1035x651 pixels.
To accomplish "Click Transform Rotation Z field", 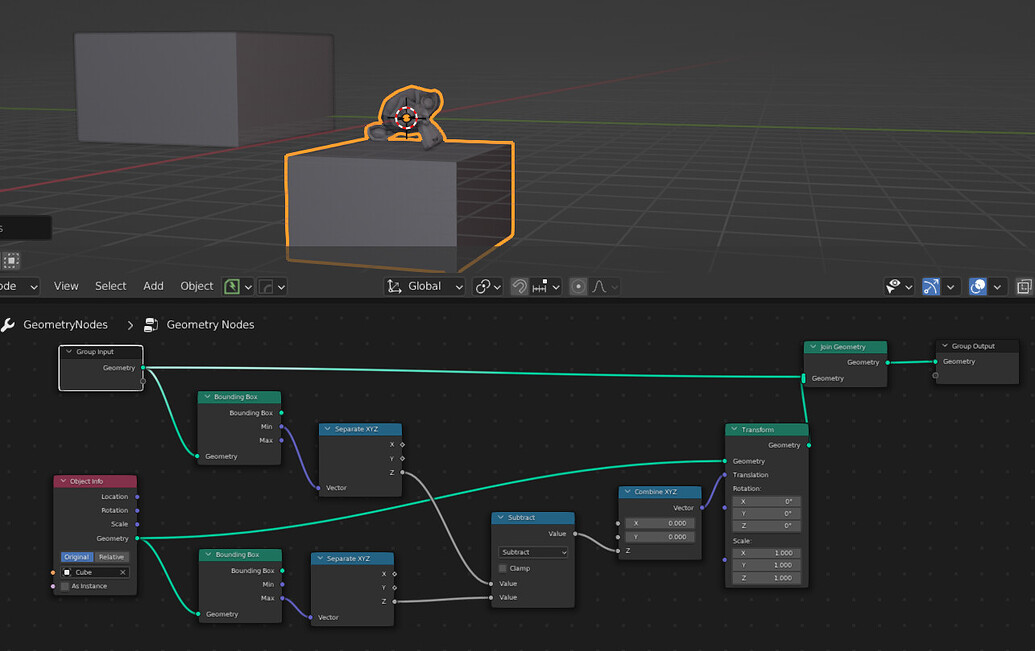I will [766, 526].
